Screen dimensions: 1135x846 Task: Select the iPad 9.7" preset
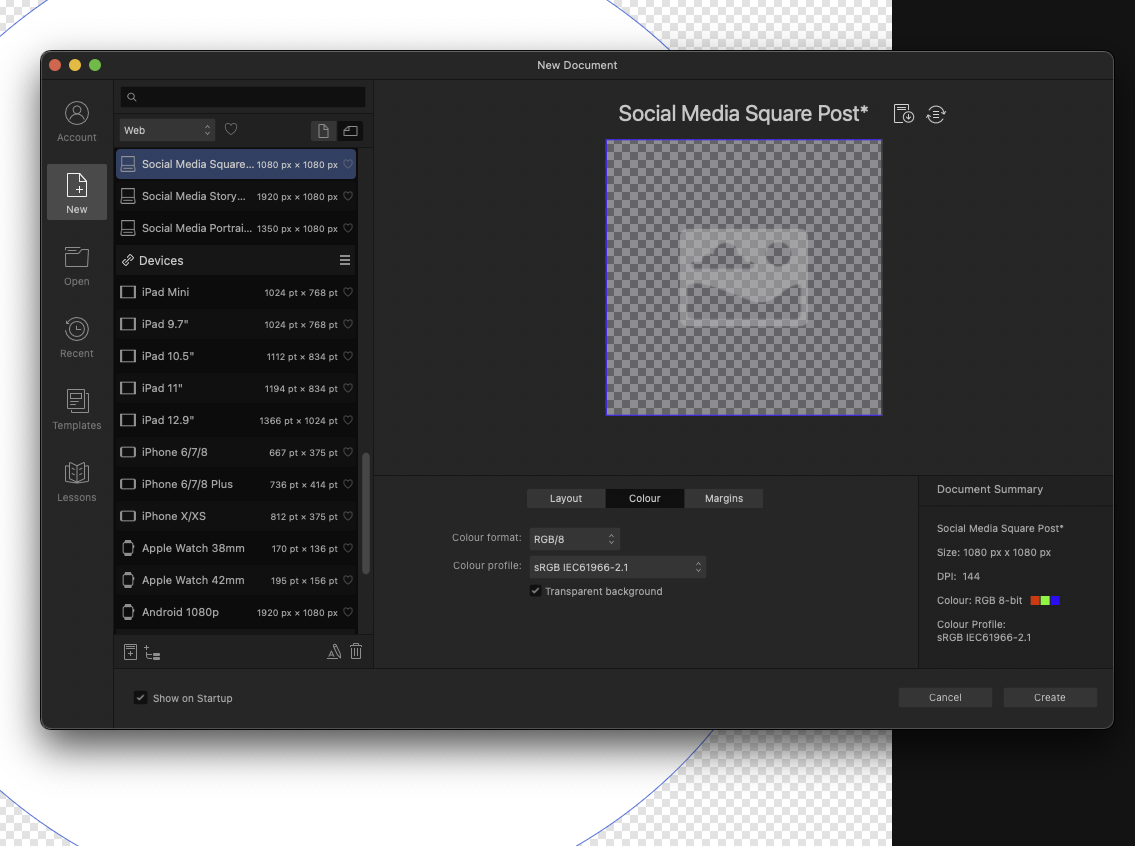click(236, 324)
